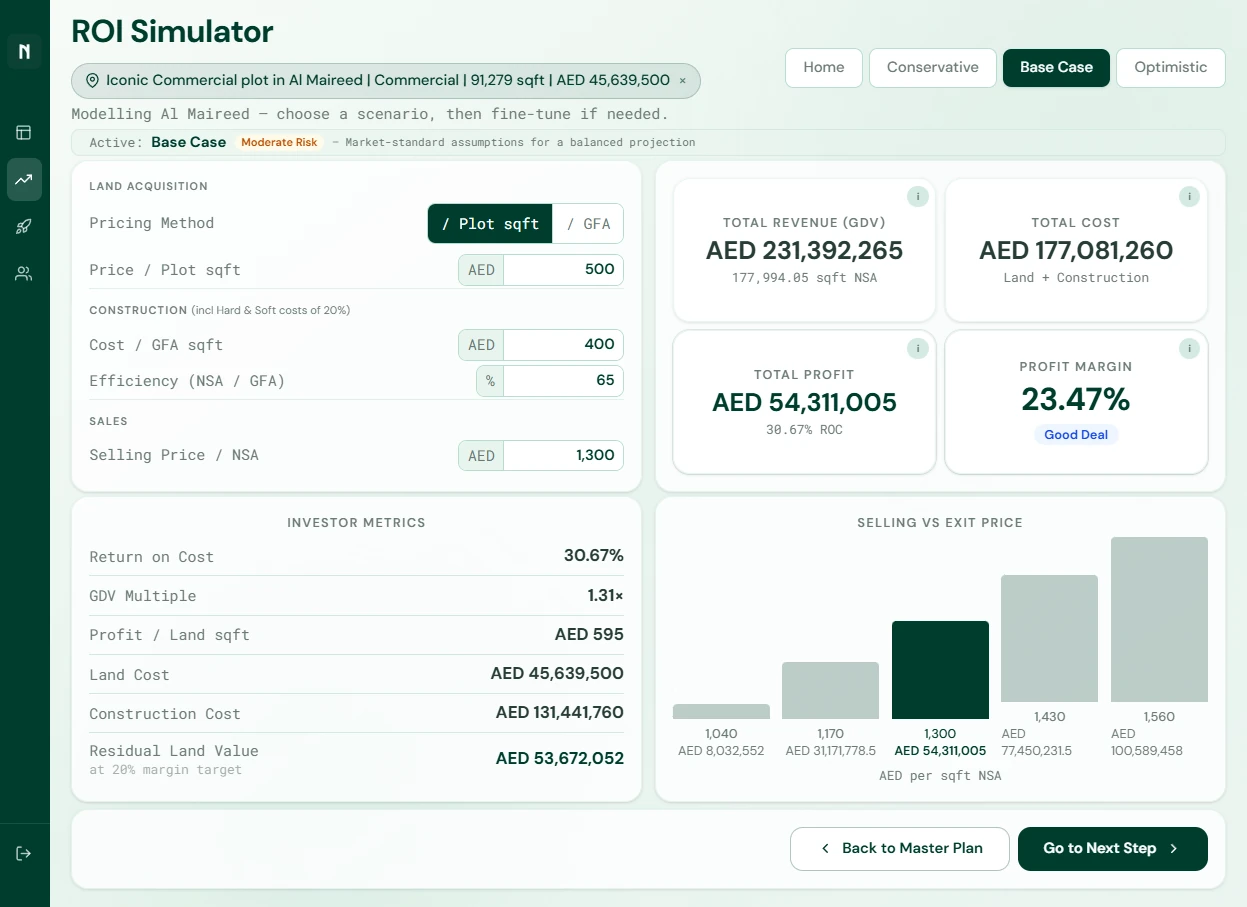Click the 177,994.05 sqft NSA text
This screenshot has width=1247, height=907.
[804, 278]
